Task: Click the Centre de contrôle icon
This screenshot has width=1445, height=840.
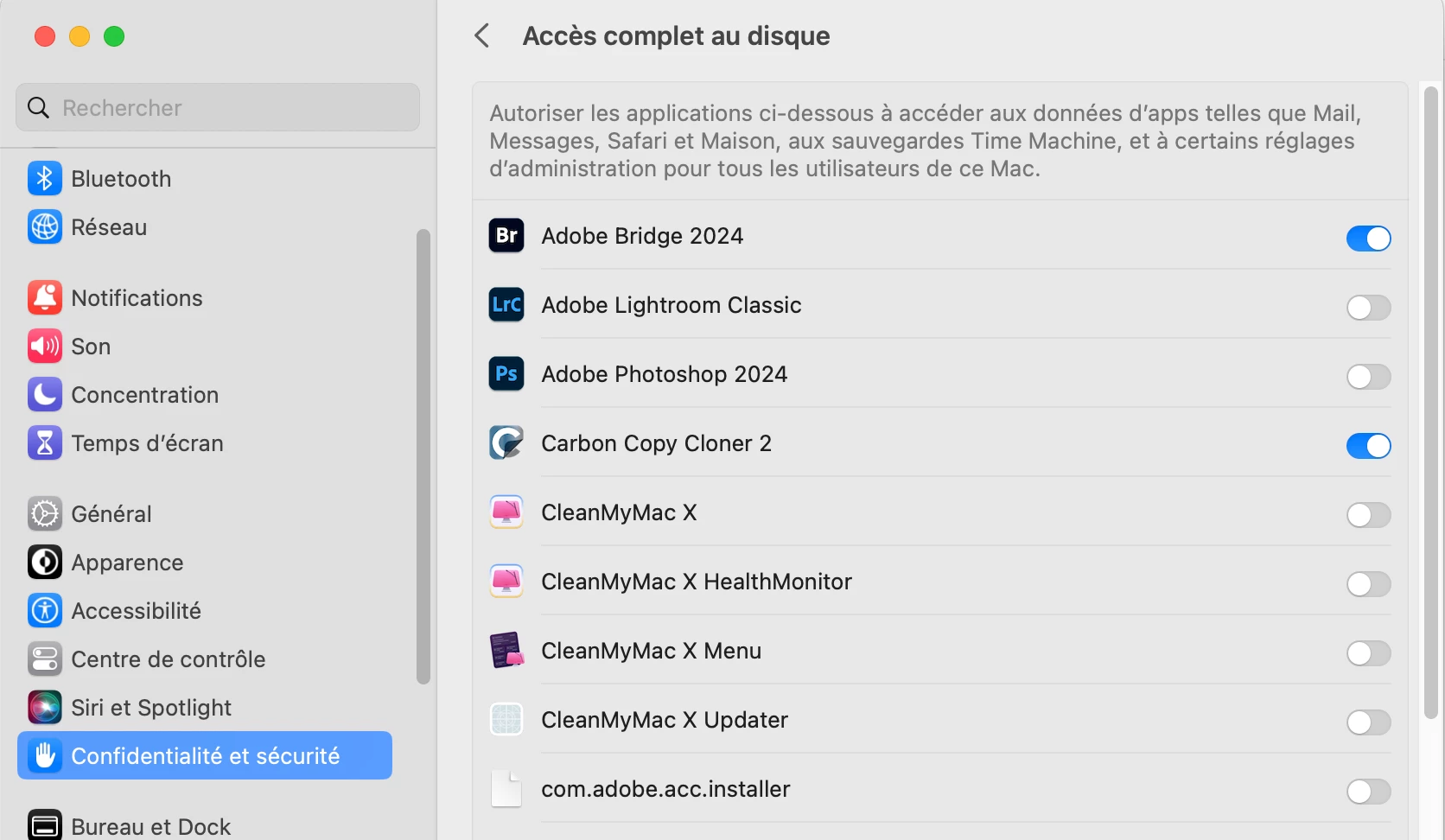Action: 45,659
